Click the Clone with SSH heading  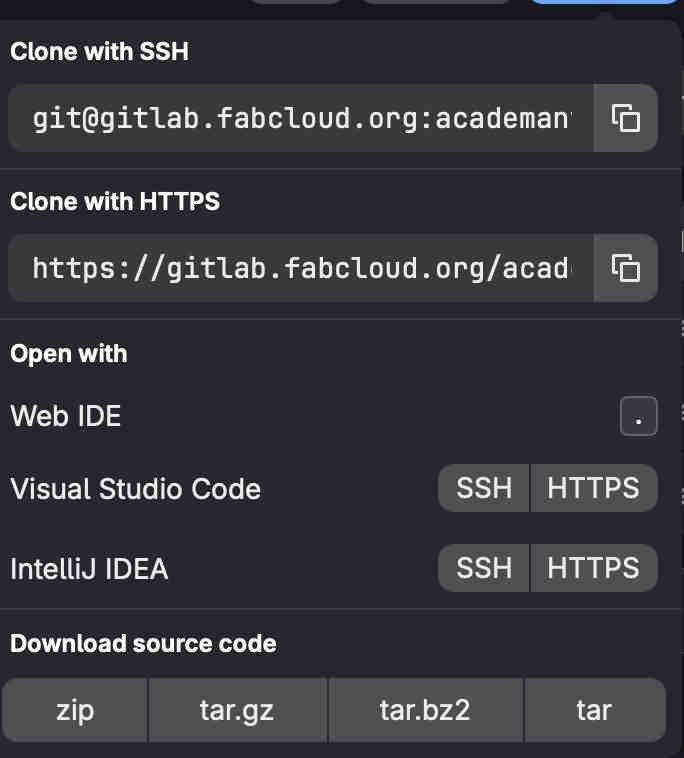pyautogui.click(x=99, y=52)
